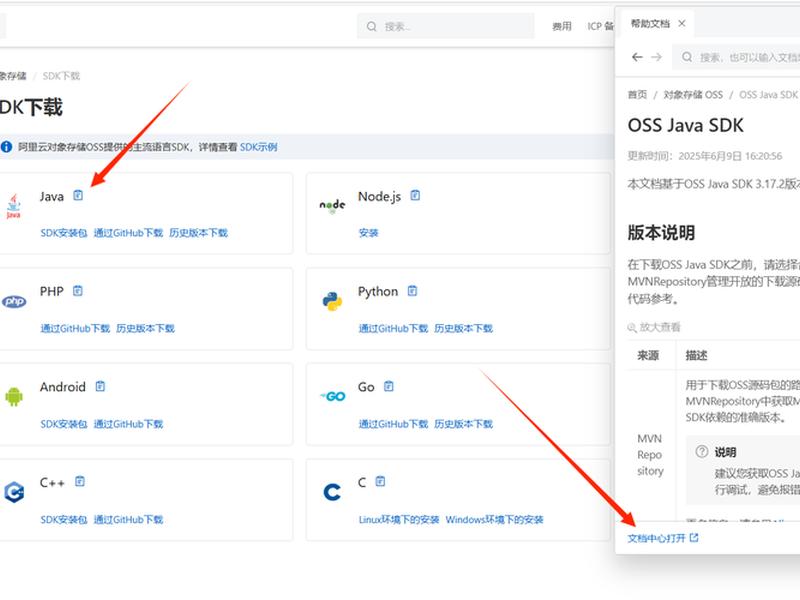
Task: Click the Java logo
Action: pyautogui.click(x=14, y=206)
